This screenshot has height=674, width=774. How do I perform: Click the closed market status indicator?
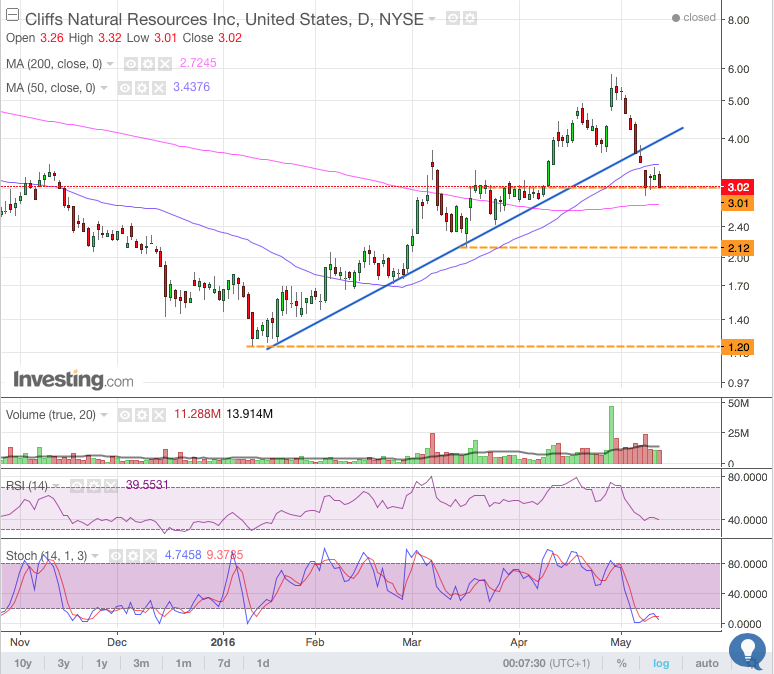click(694, 18)
